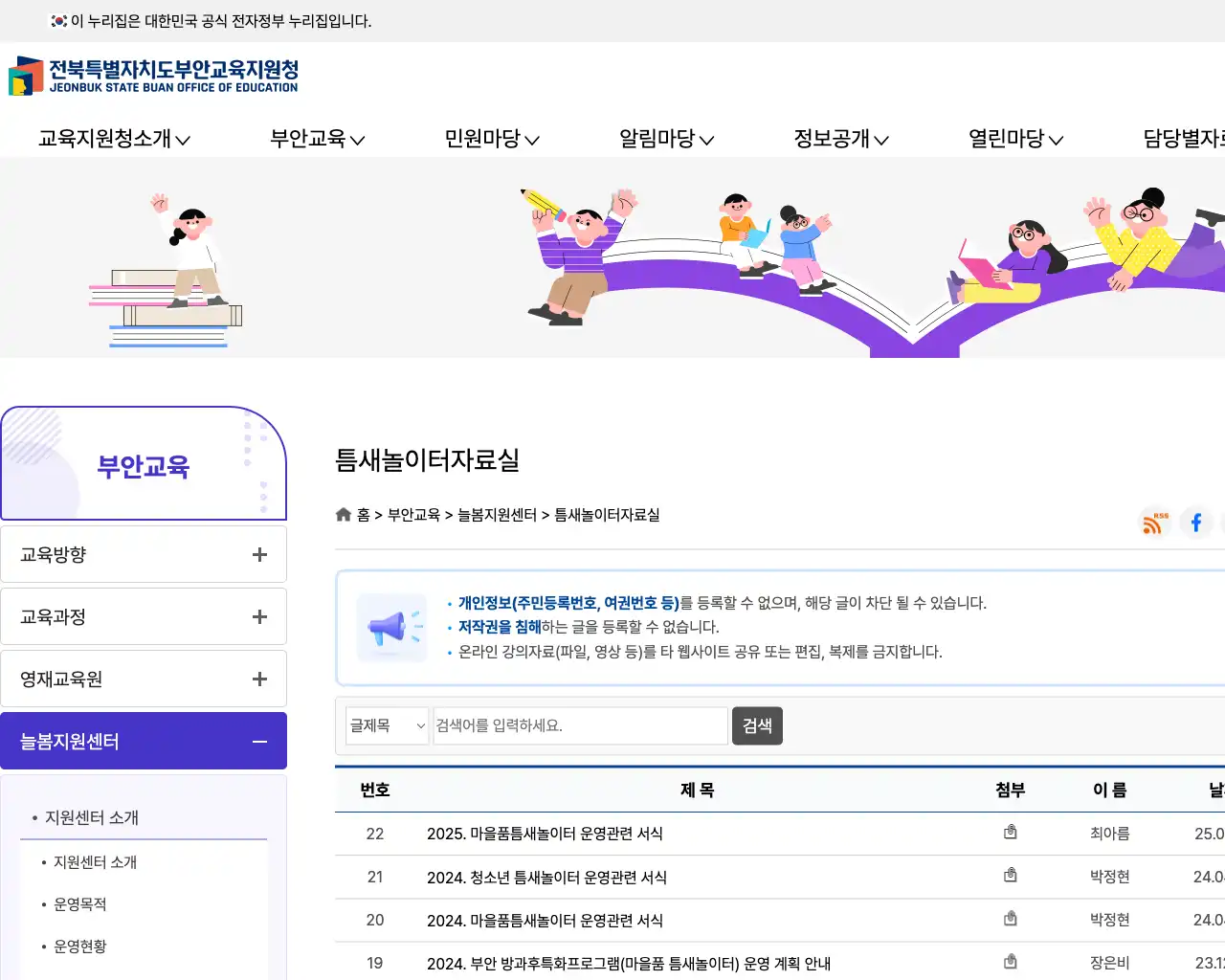1225x980 pixels.
Task: Open the 알림마당 menu
Action: click(x=665, y=138)
